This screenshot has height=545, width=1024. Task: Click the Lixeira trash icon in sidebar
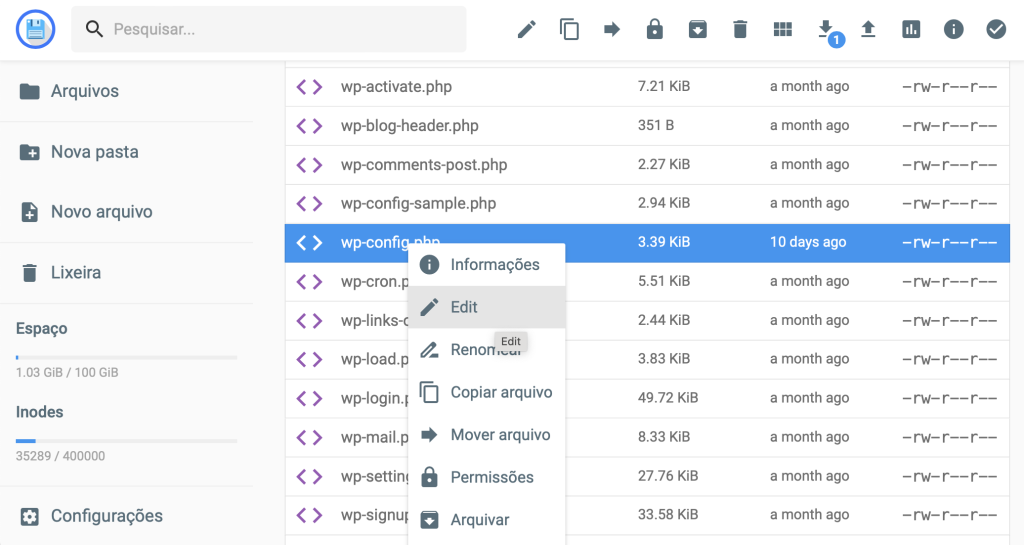tap(29, 273)
